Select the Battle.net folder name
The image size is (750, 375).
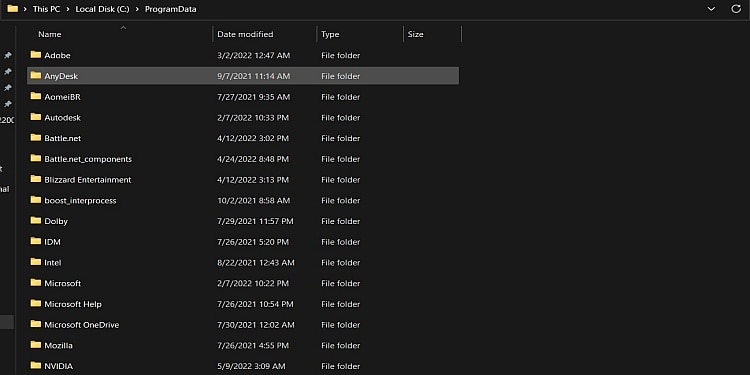click(63, 138)
